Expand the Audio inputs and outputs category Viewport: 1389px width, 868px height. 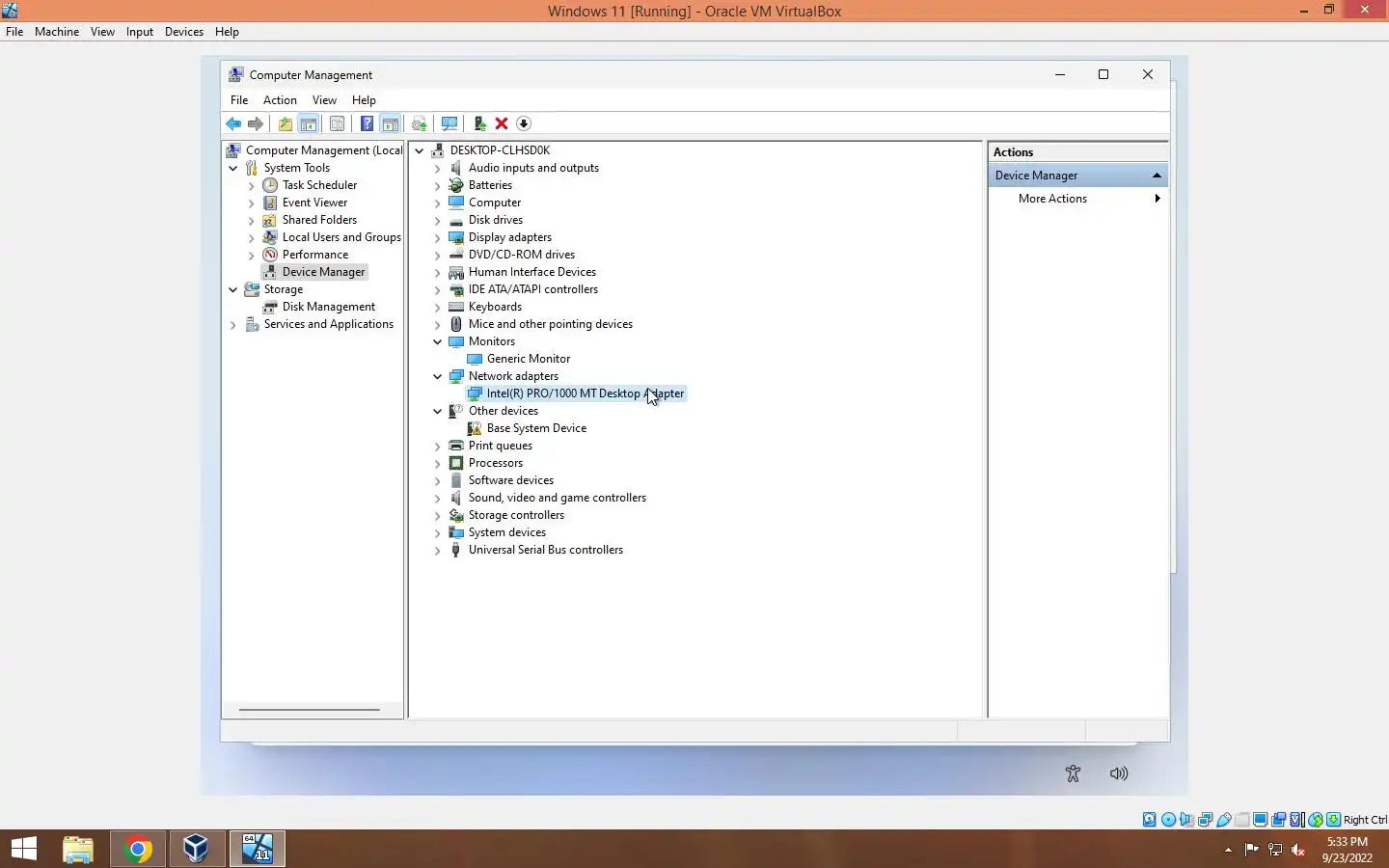click(x=438, y=168)
